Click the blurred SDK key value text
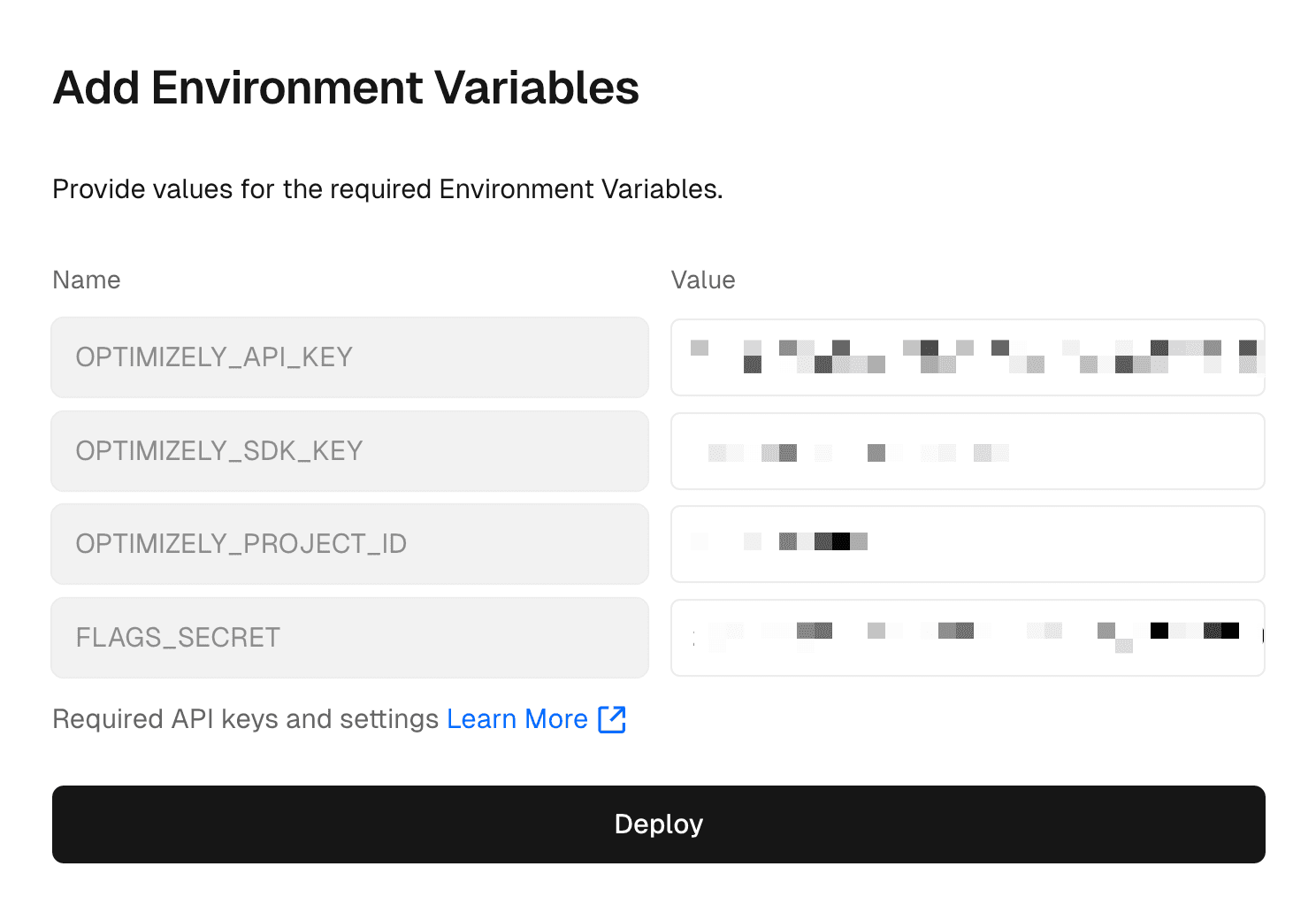This screenshot has width=1316, height=920. (x=858, y=453)
